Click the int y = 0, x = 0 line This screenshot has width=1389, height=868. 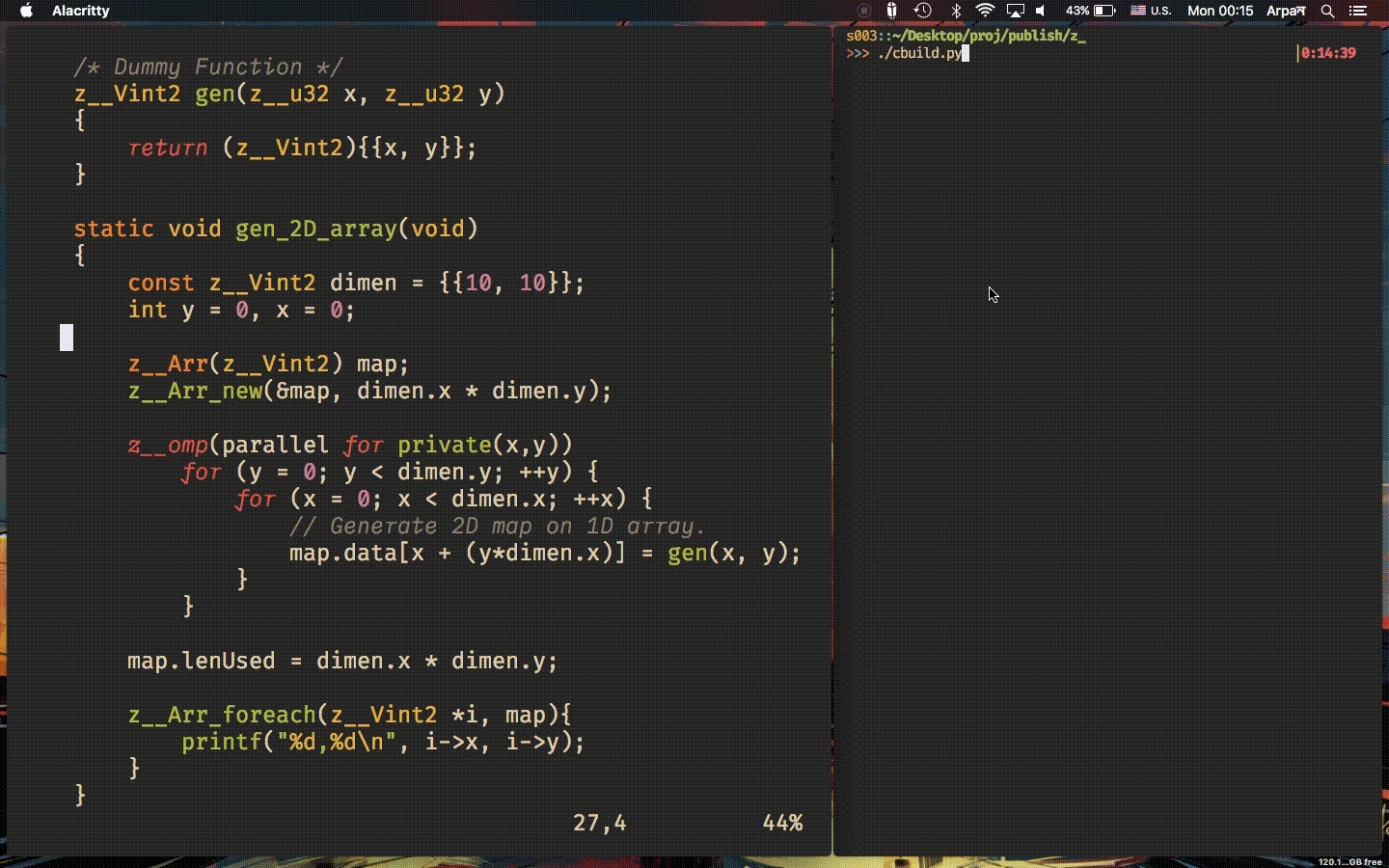241,310
